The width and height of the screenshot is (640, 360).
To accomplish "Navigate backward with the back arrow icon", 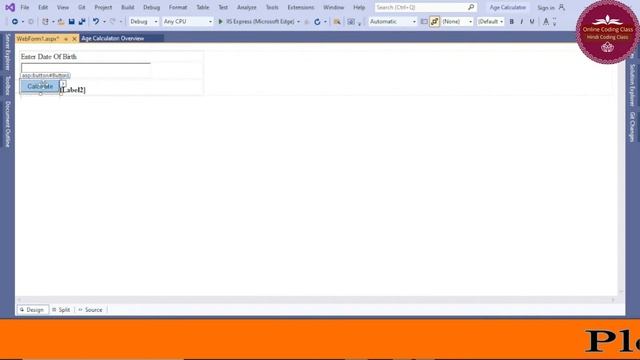I will coord(14,22).
